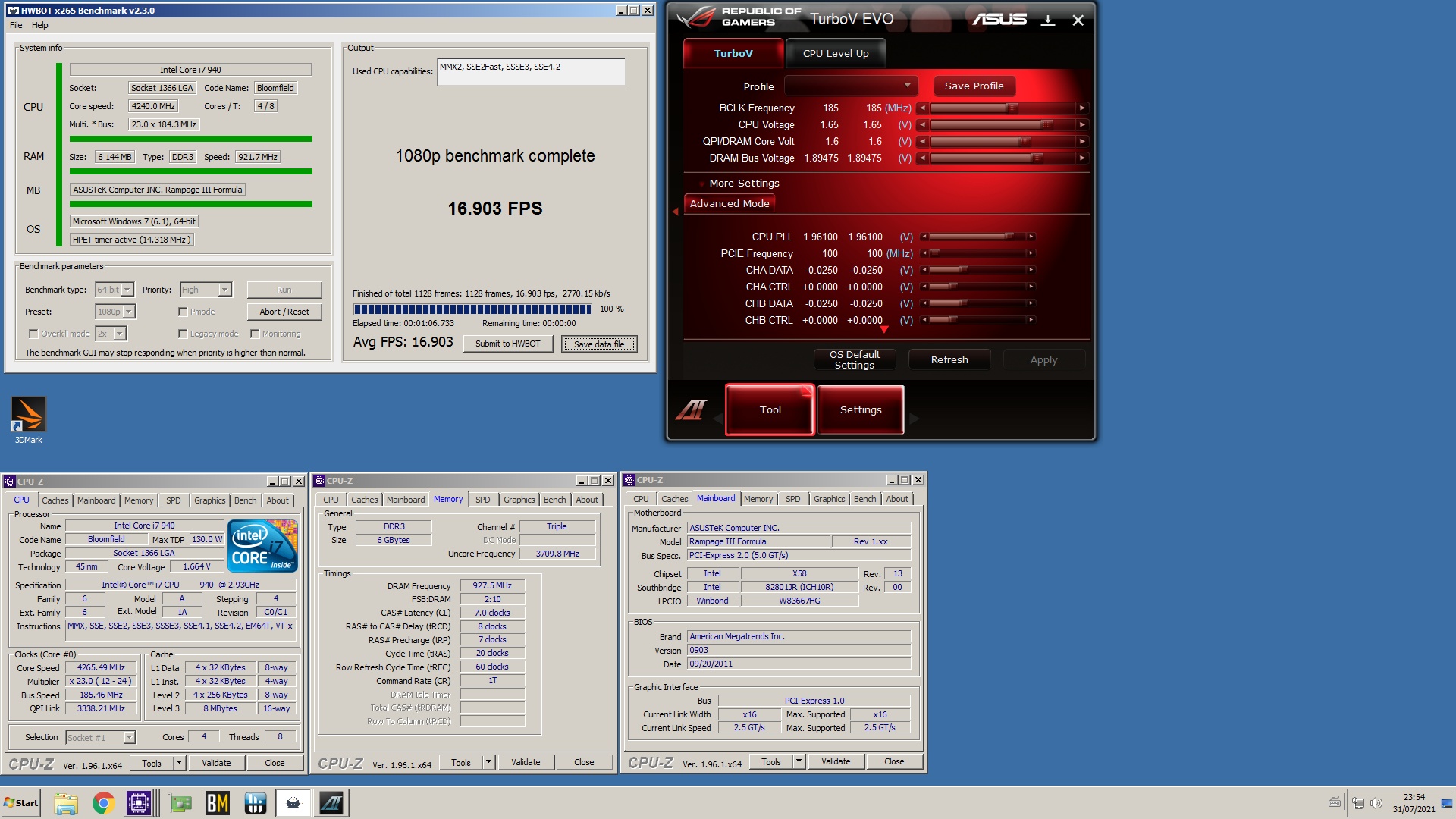Image resolution: width=1456 pixels, height=819 pixels.
Task: Open the volume tray icon
Action: click(1376, 803)
